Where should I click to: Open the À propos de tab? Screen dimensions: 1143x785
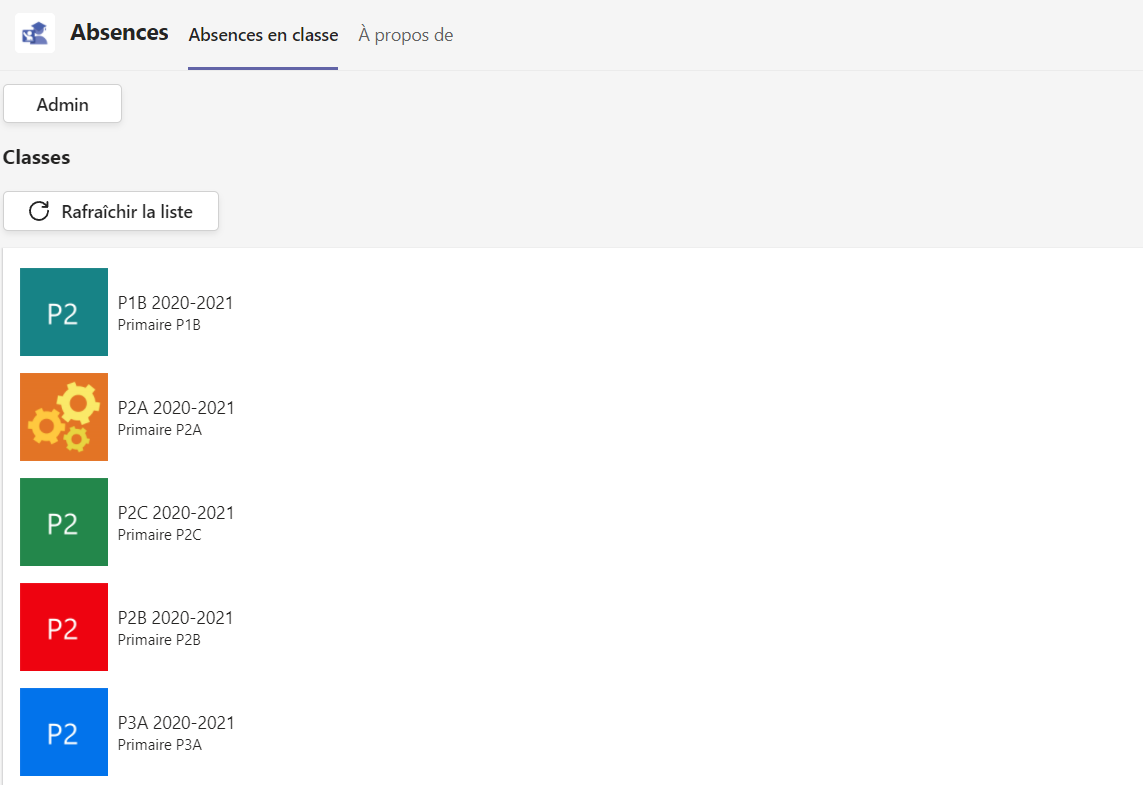point(405,35)
